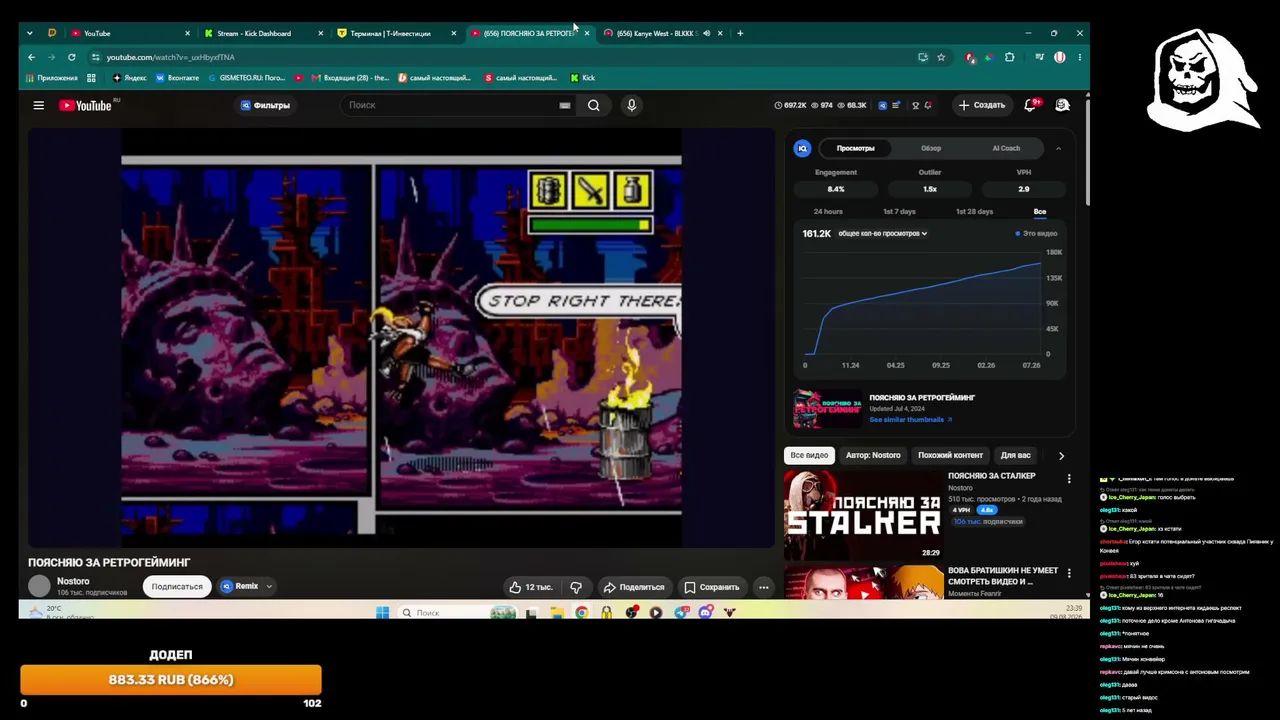This screenshot has height=720, width=1280.
Task: Click the browser address bar
Action: tap(510, 57)
